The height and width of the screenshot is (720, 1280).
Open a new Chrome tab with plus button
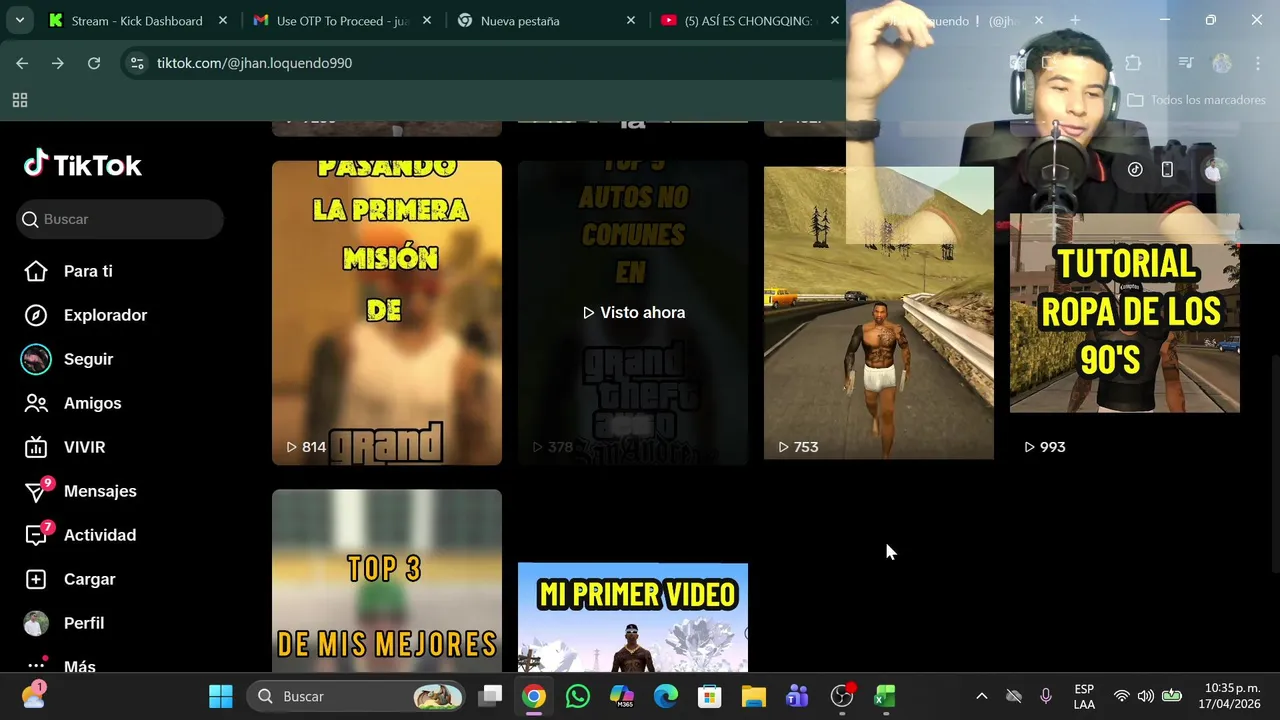pos(1075,20)
